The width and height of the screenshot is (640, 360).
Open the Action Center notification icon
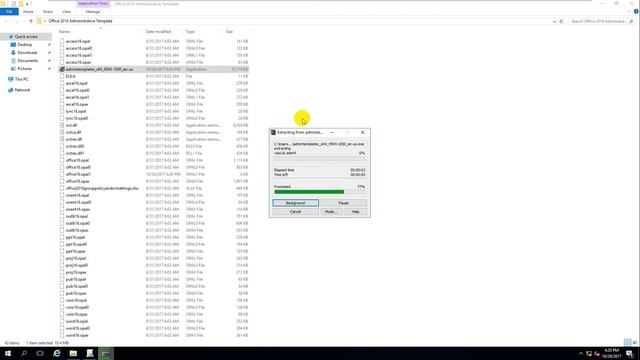click(x=630, y=353)
